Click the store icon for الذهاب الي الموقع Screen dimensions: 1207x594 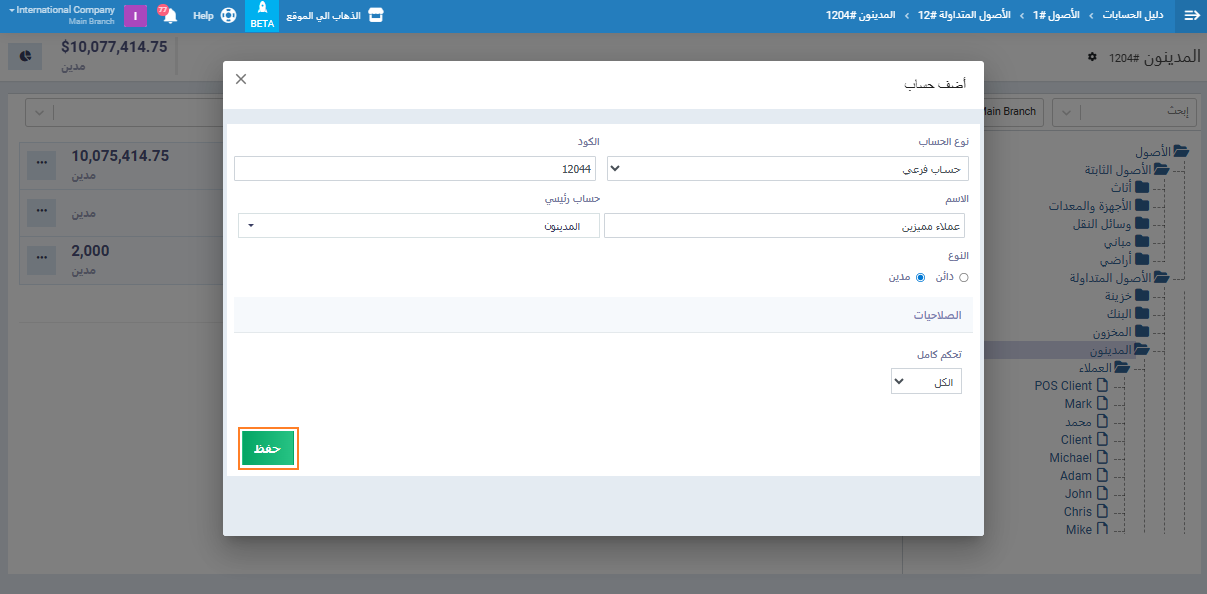(375, 16)
